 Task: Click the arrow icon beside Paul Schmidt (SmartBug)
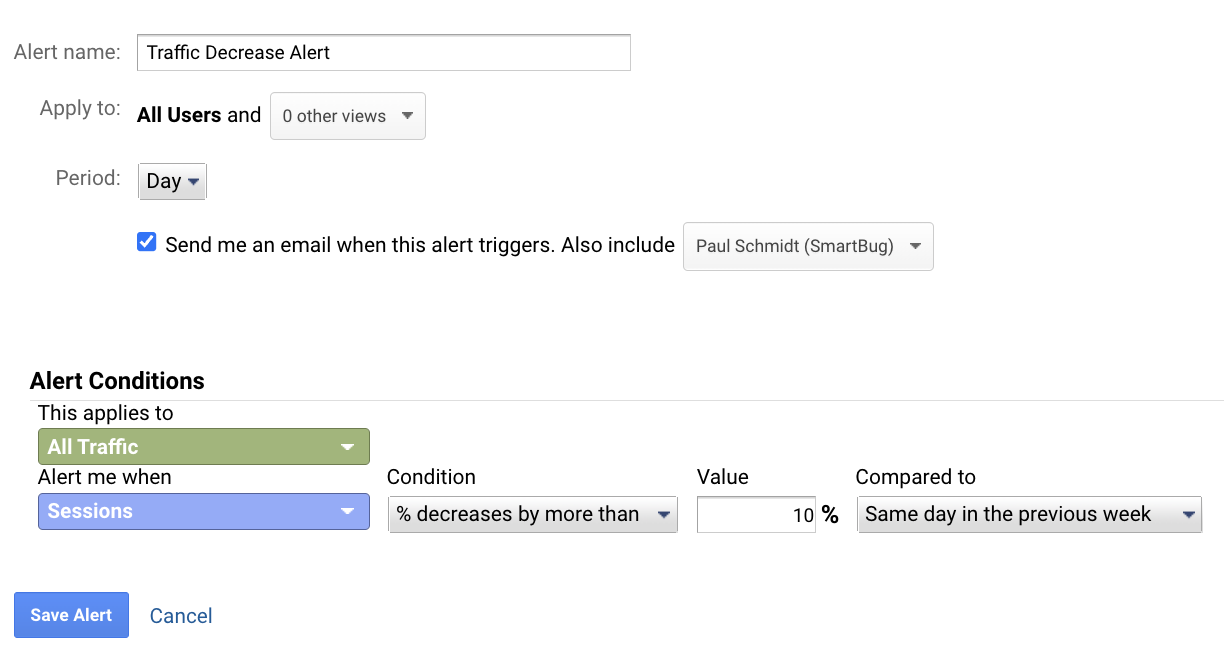coord(915,246)
